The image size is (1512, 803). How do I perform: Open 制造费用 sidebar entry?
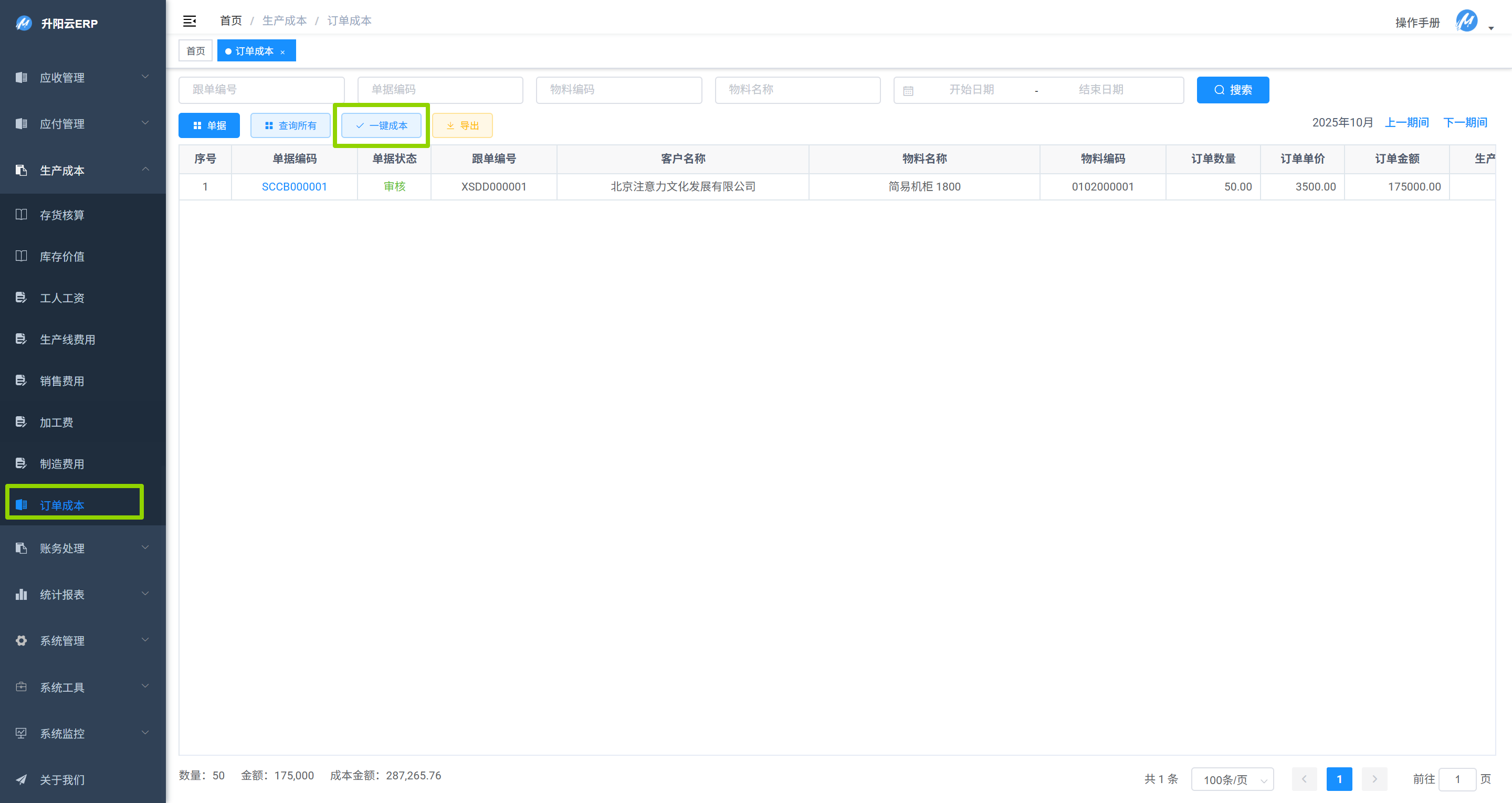[61, 464]
